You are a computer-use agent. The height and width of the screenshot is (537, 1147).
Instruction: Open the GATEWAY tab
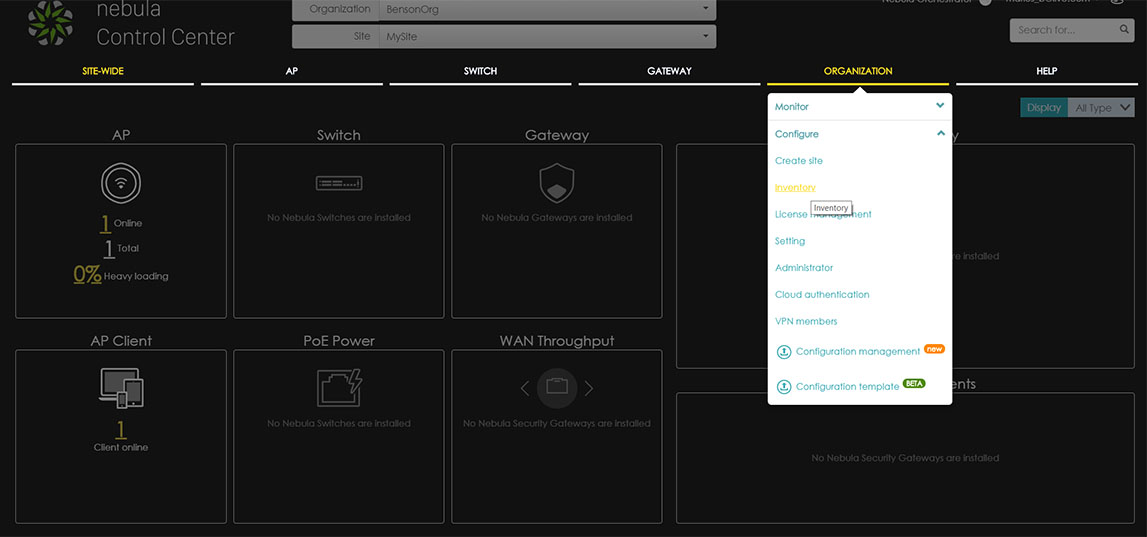click(x=669, y=72)
